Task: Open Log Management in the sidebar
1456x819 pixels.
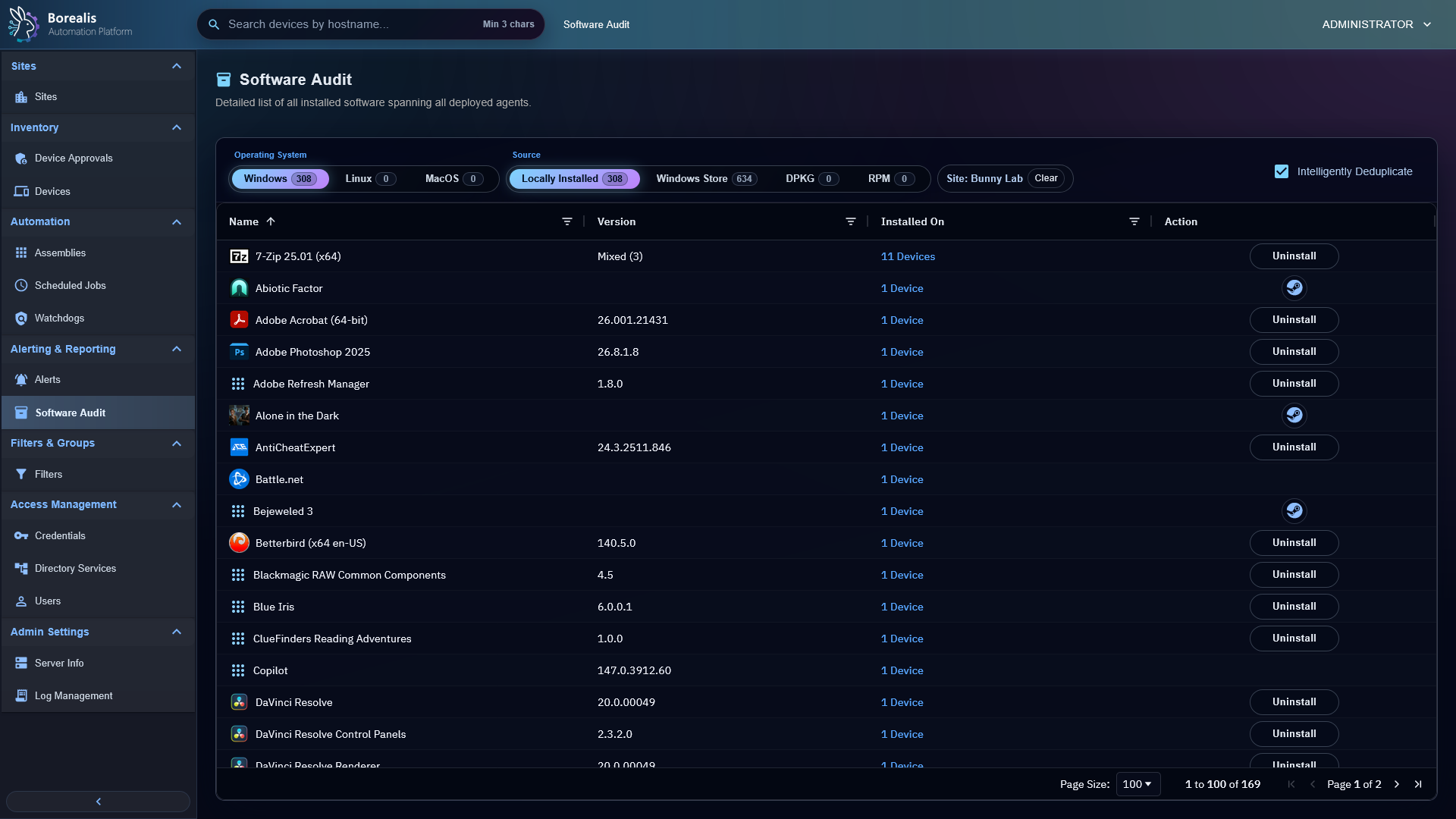Action: [98, 695]
